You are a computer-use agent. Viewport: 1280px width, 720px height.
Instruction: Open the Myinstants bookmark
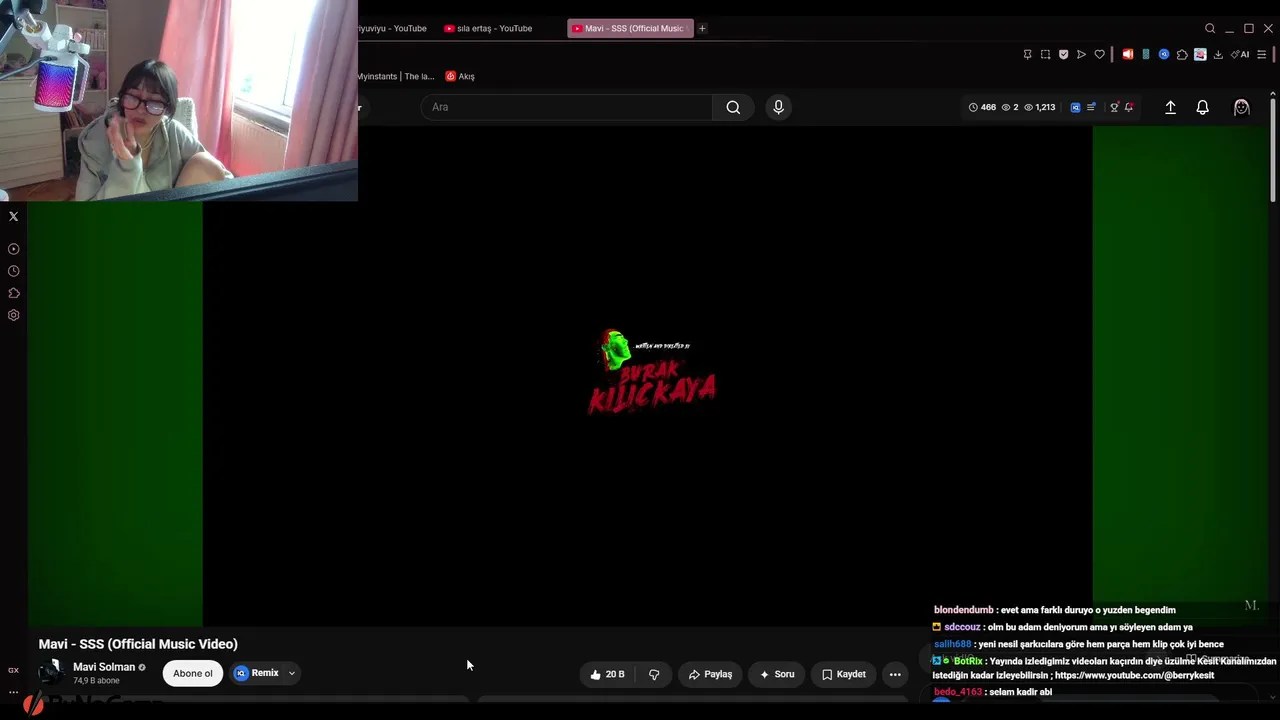pyautogui.click(x=396, y=76)
